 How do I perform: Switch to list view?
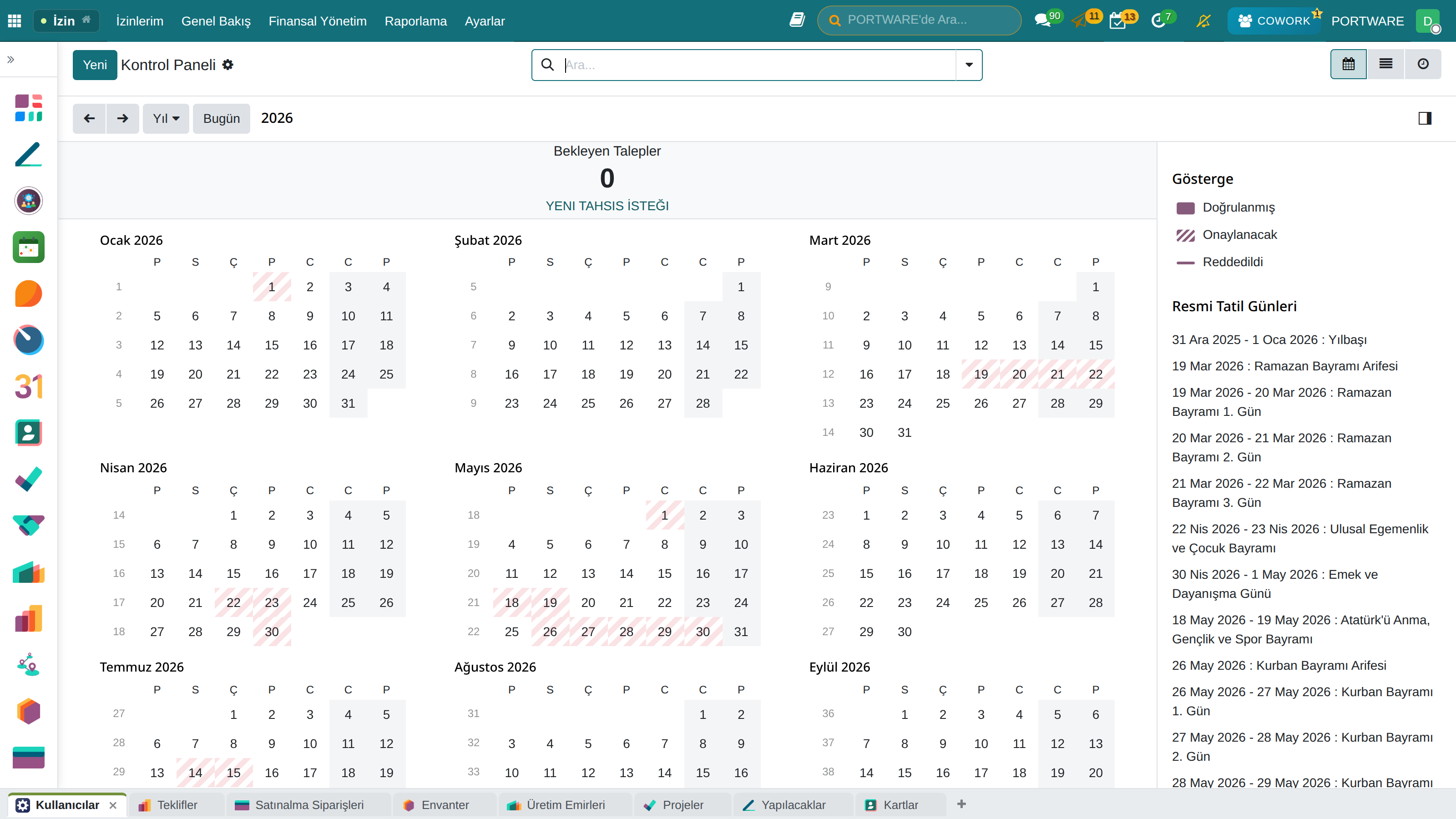tap(1386, 64)
